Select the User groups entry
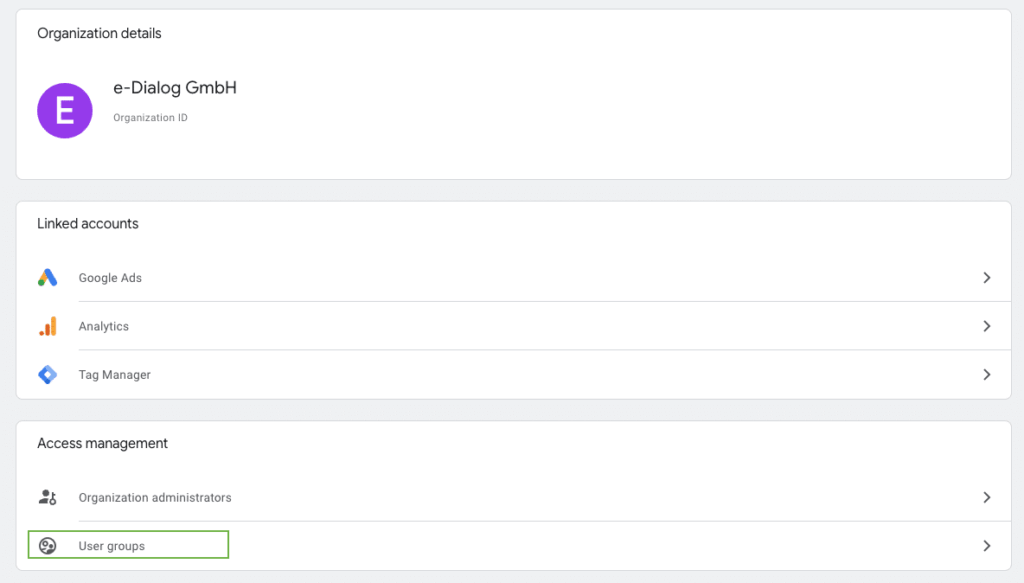Image resolution: width=1024 pixels, height=583 pixels. 112,546
